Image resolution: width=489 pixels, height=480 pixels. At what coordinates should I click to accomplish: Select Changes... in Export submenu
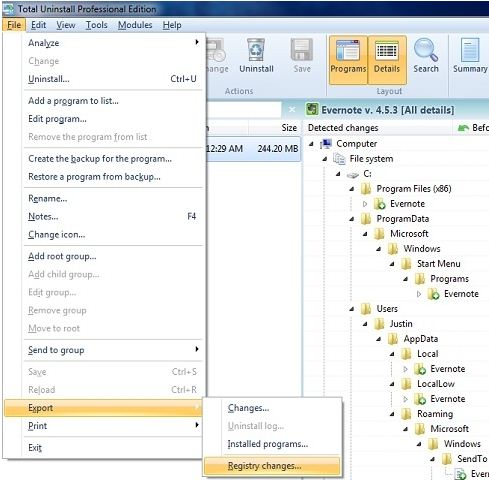[273, 408]
